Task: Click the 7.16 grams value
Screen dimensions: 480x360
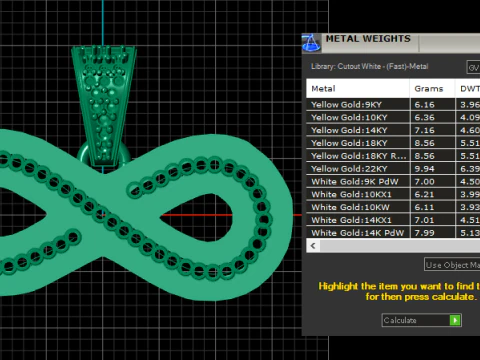Action: [424, 130]
